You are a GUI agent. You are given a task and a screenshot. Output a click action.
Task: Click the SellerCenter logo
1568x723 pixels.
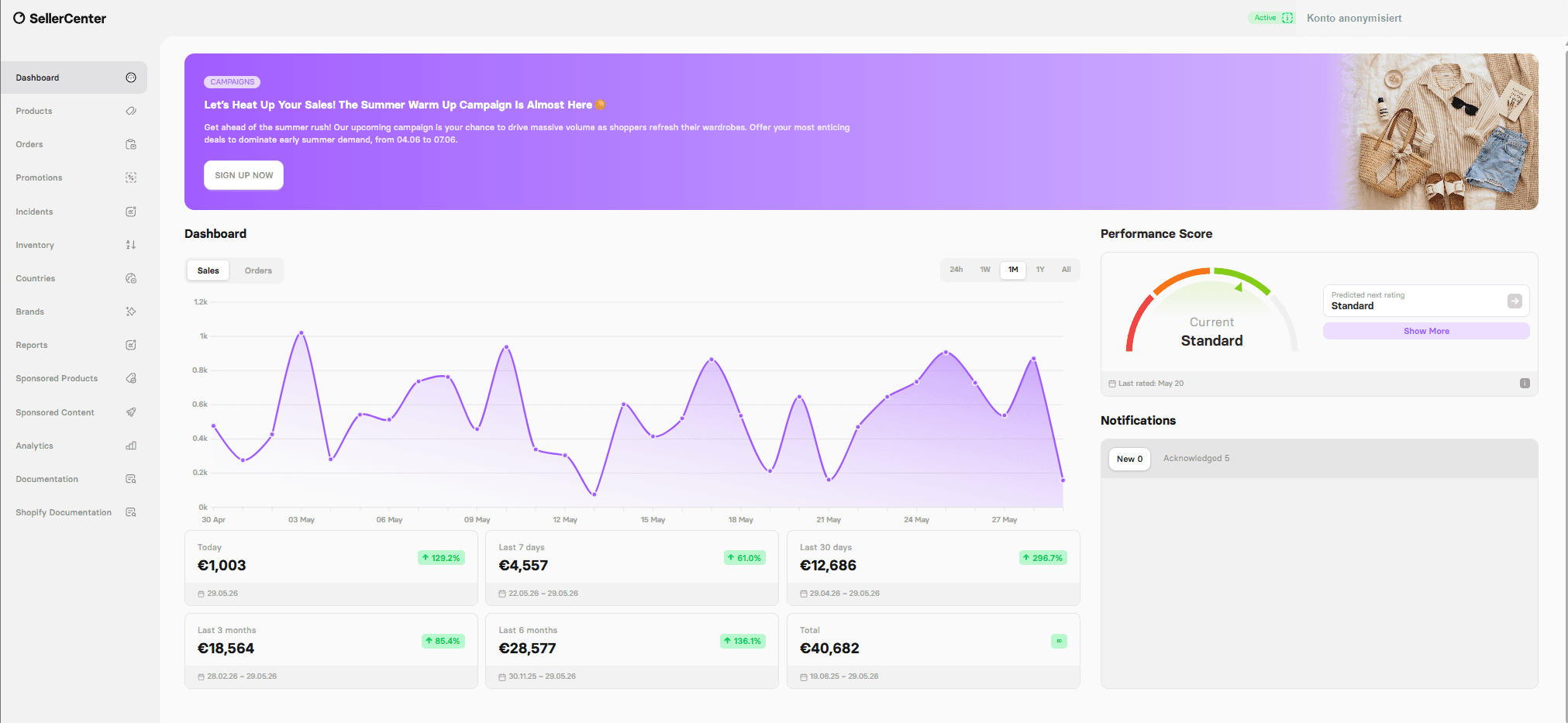tap(60, 18)
